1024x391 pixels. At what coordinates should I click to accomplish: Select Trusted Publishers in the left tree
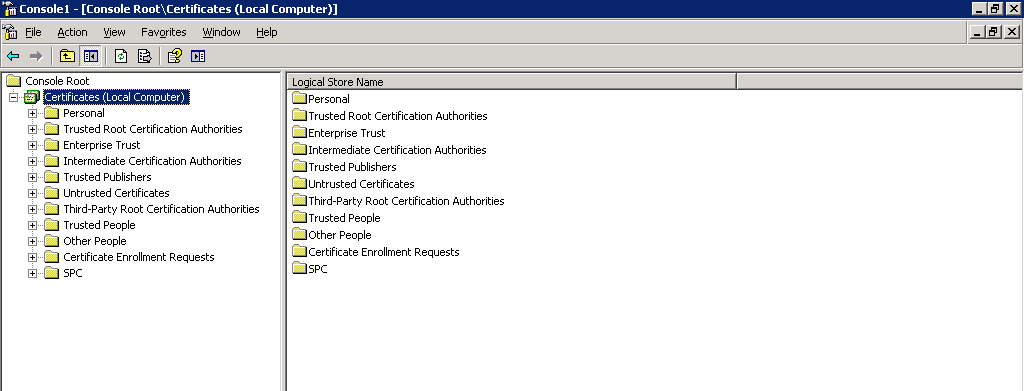[107, 177]
